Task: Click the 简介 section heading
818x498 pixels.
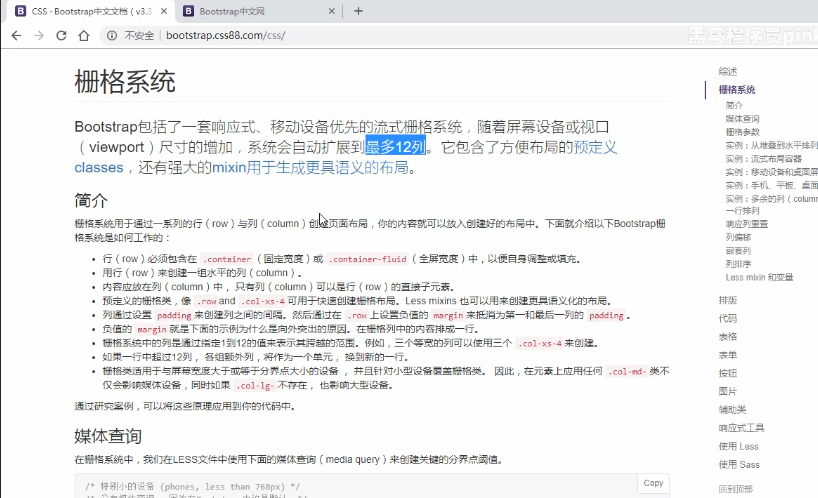Action: tap(91, 200)
